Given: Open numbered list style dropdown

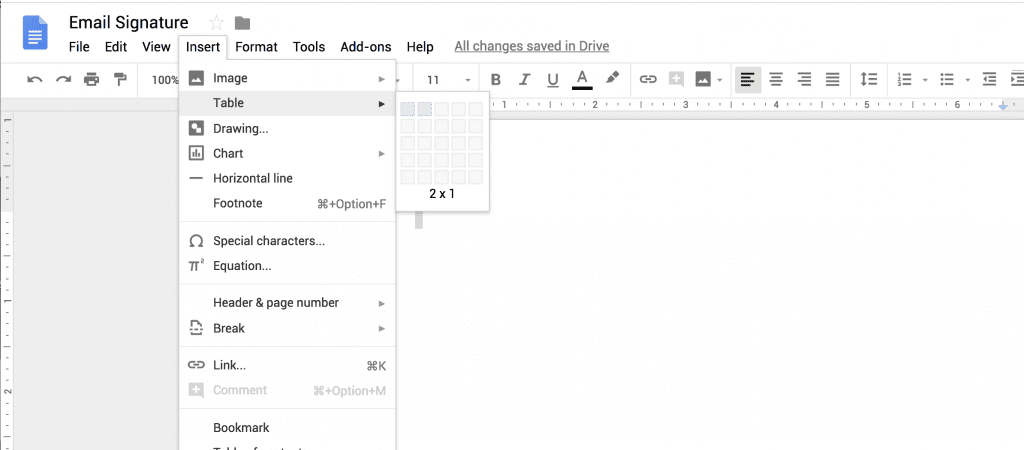Looking at the screenshot, I should tap(925, 80).
